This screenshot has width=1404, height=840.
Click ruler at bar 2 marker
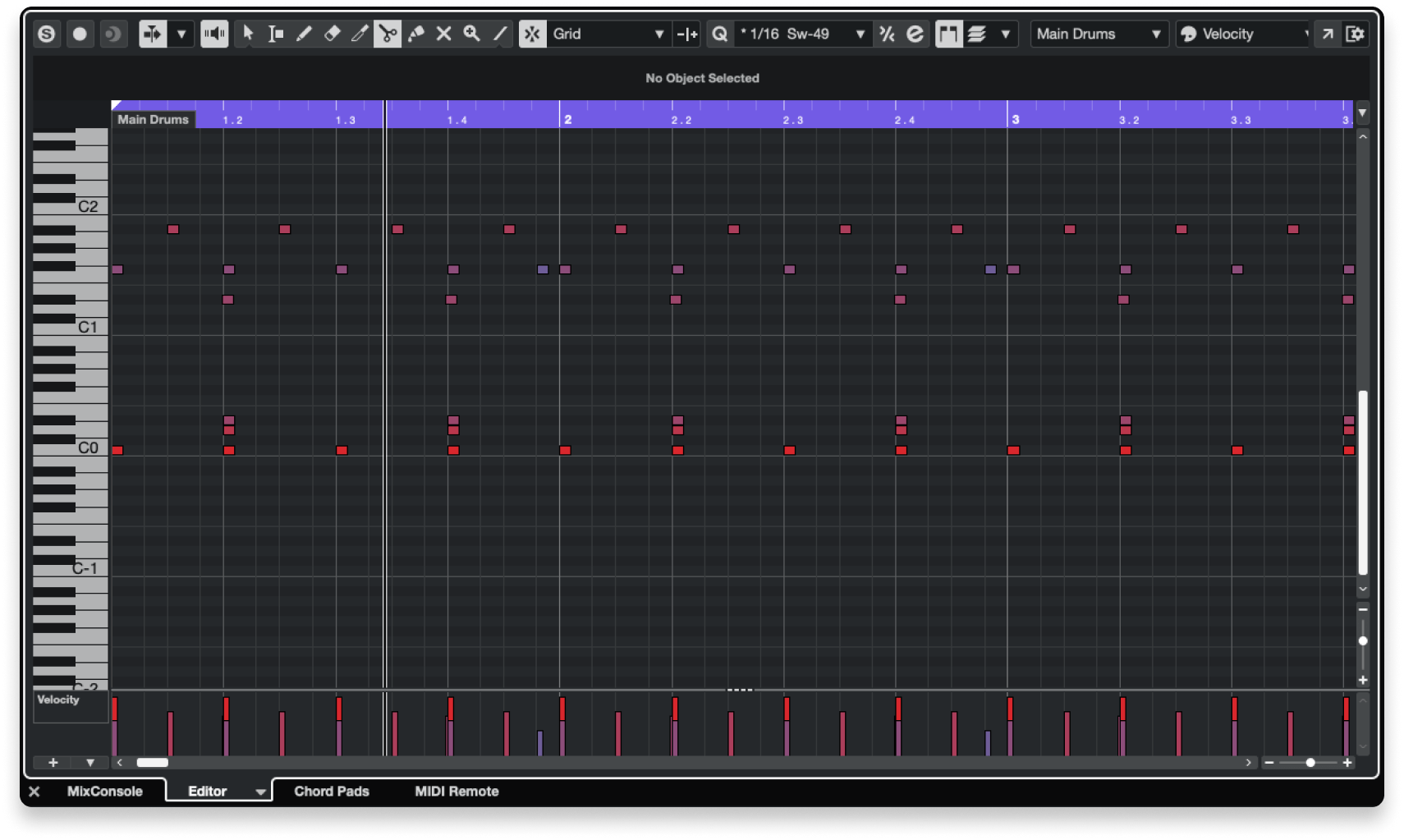pos(567,119)
